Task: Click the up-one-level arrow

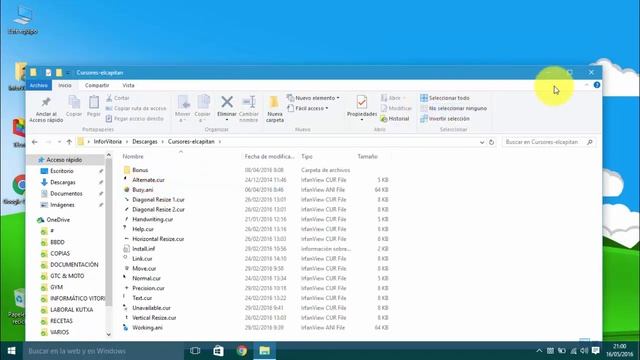Action: pos(69,142)
